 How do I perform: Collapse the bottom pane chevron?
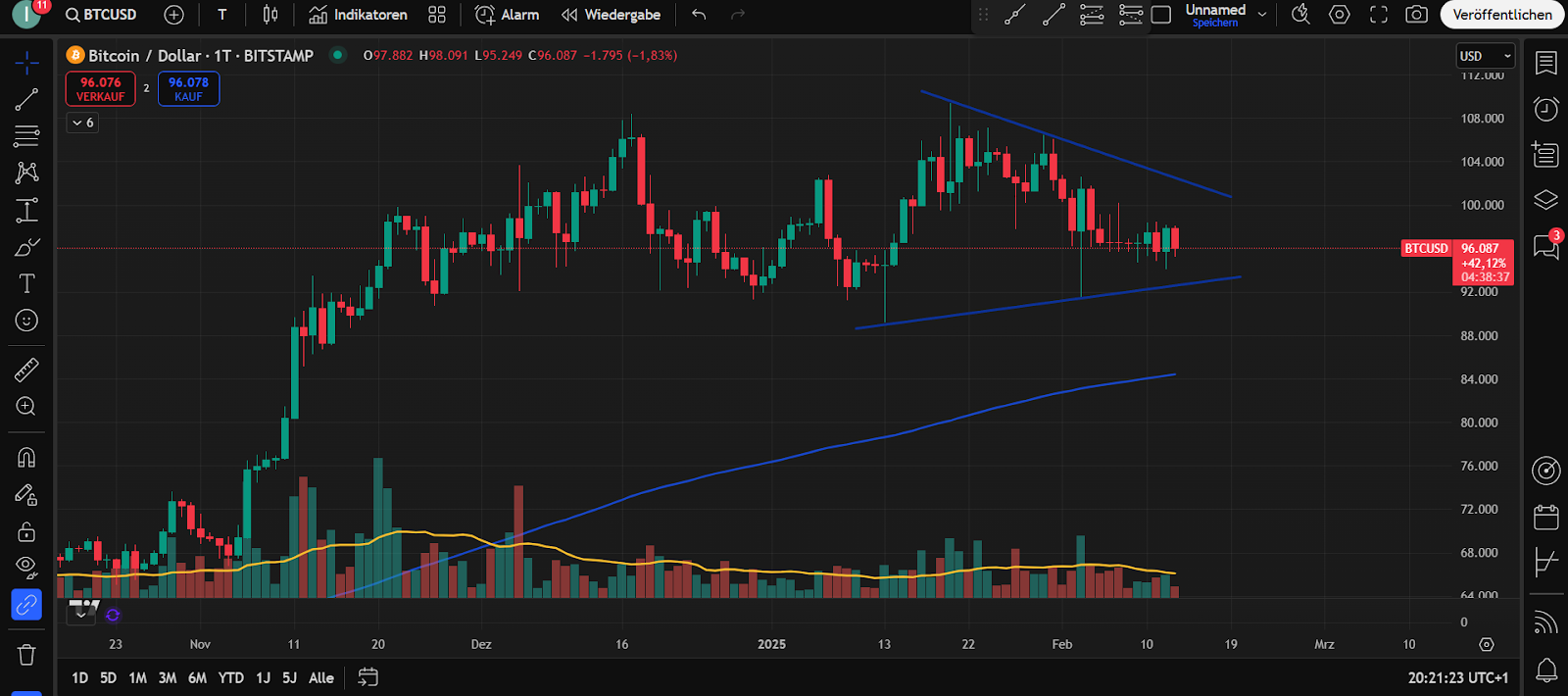tap(80, 615)
